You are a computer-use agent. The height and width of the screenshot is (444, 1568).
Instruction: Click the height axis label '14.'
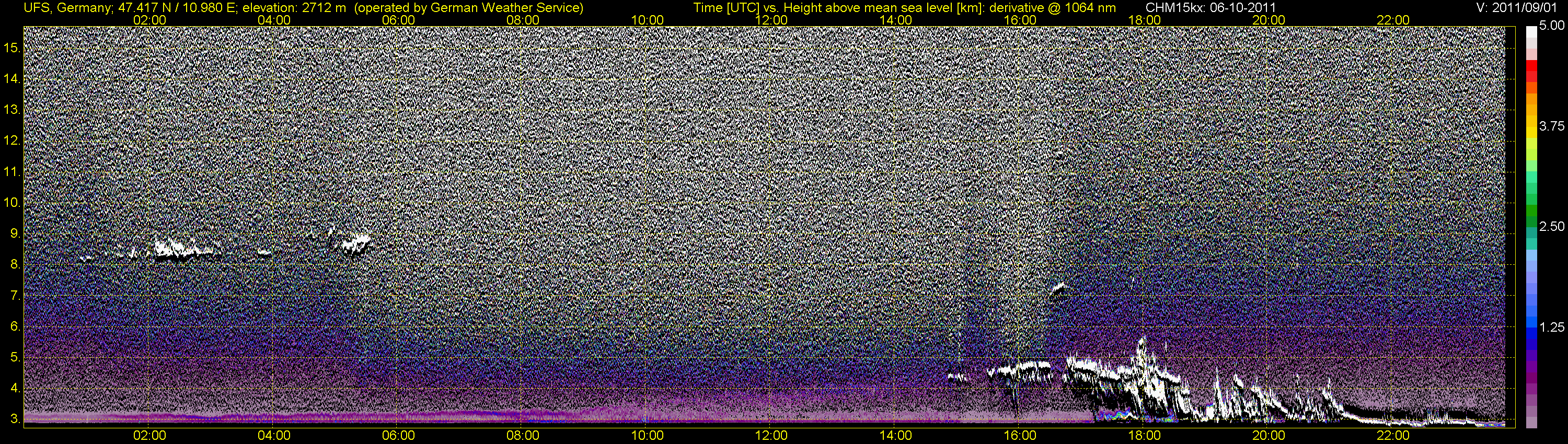[12, 78]
